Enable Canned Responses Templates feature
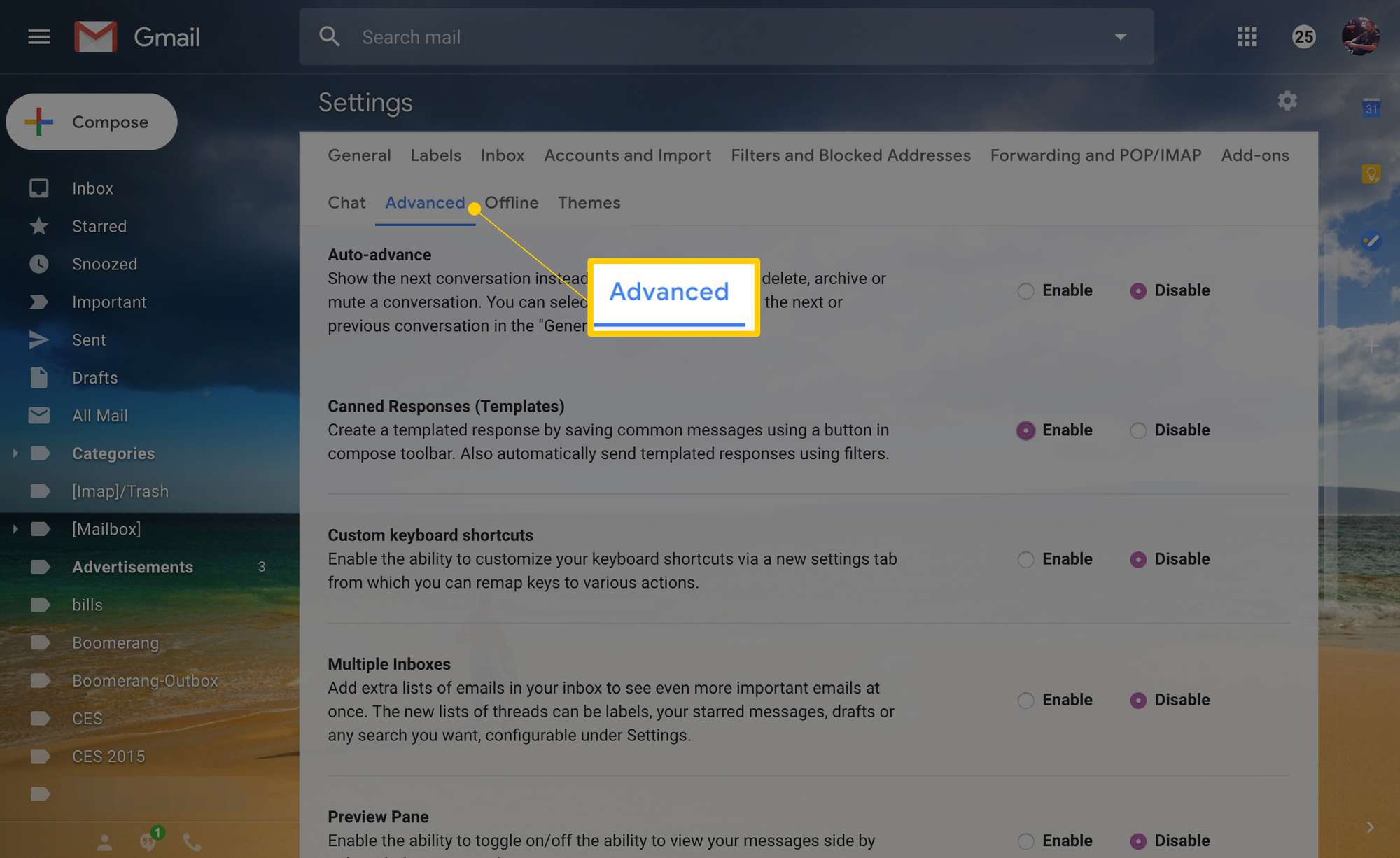Viewport: 1400px width, 858px height. [x=1024, y=429]
